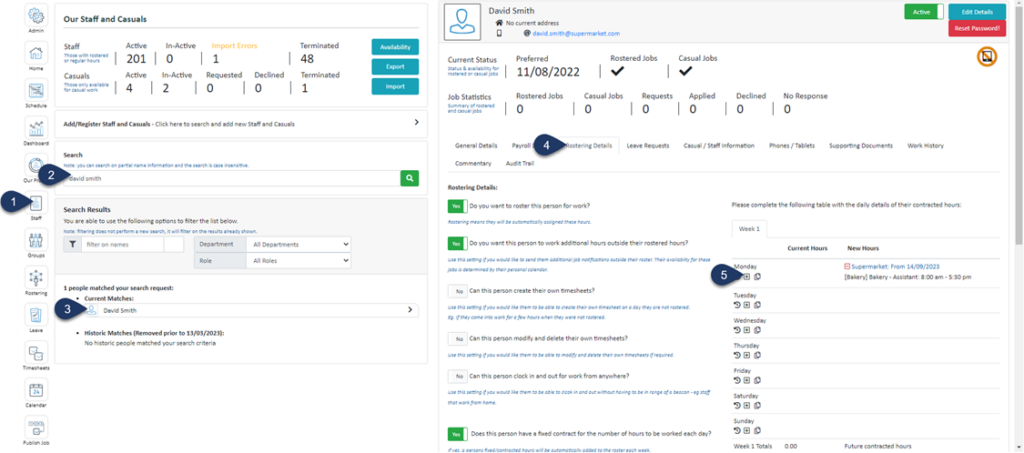Viewport: 1024px width, 453px height.
Task: Open david.smith@supermarket.com email link
Action: point(576,33)
